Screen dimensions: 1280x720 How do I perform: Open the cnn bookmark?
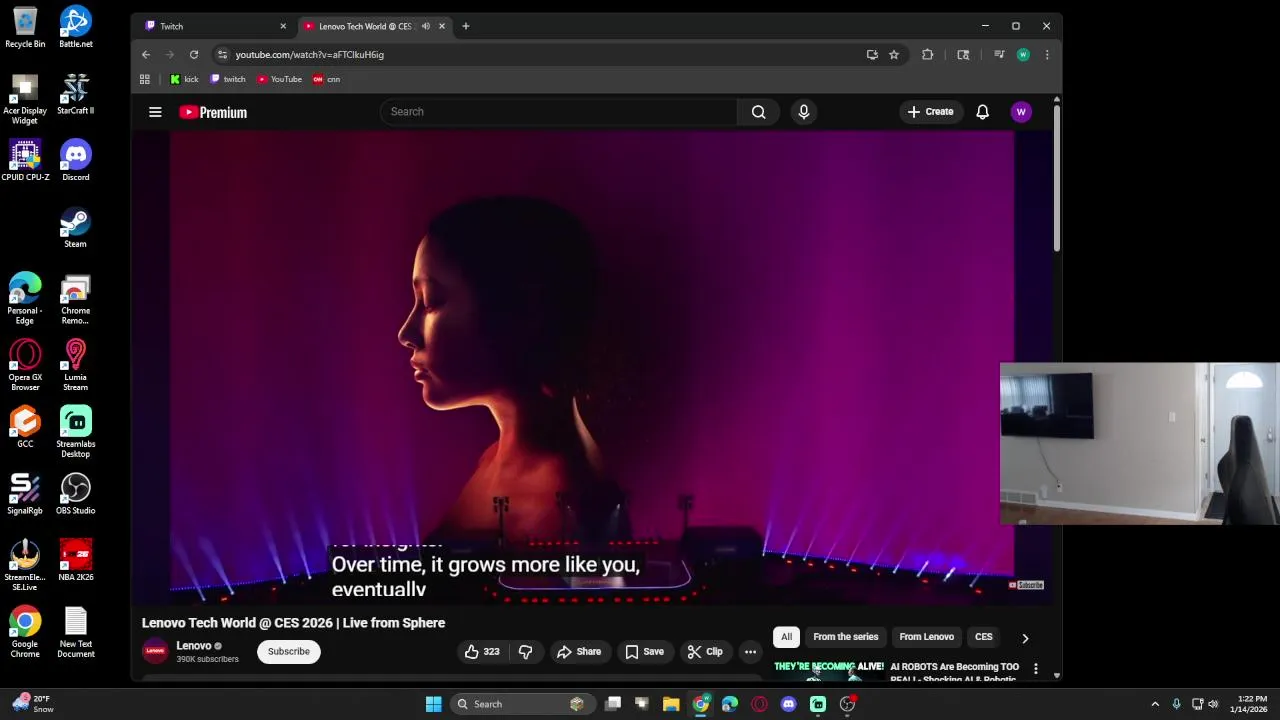(327, 79)
